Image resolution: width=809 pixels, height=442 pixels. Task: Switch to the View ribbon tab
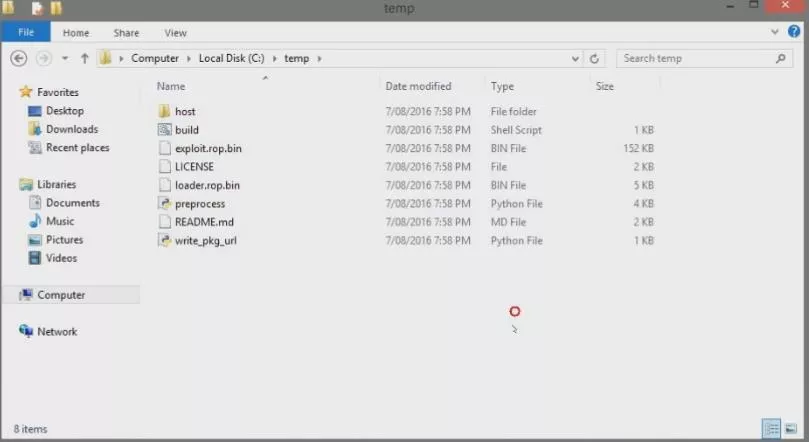point(175,33)
